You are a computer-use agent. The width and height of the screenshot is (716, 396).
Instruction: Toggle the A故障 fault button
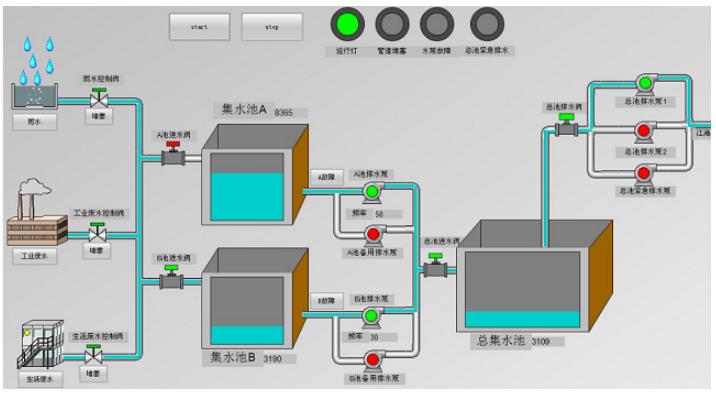coord(326,177)
